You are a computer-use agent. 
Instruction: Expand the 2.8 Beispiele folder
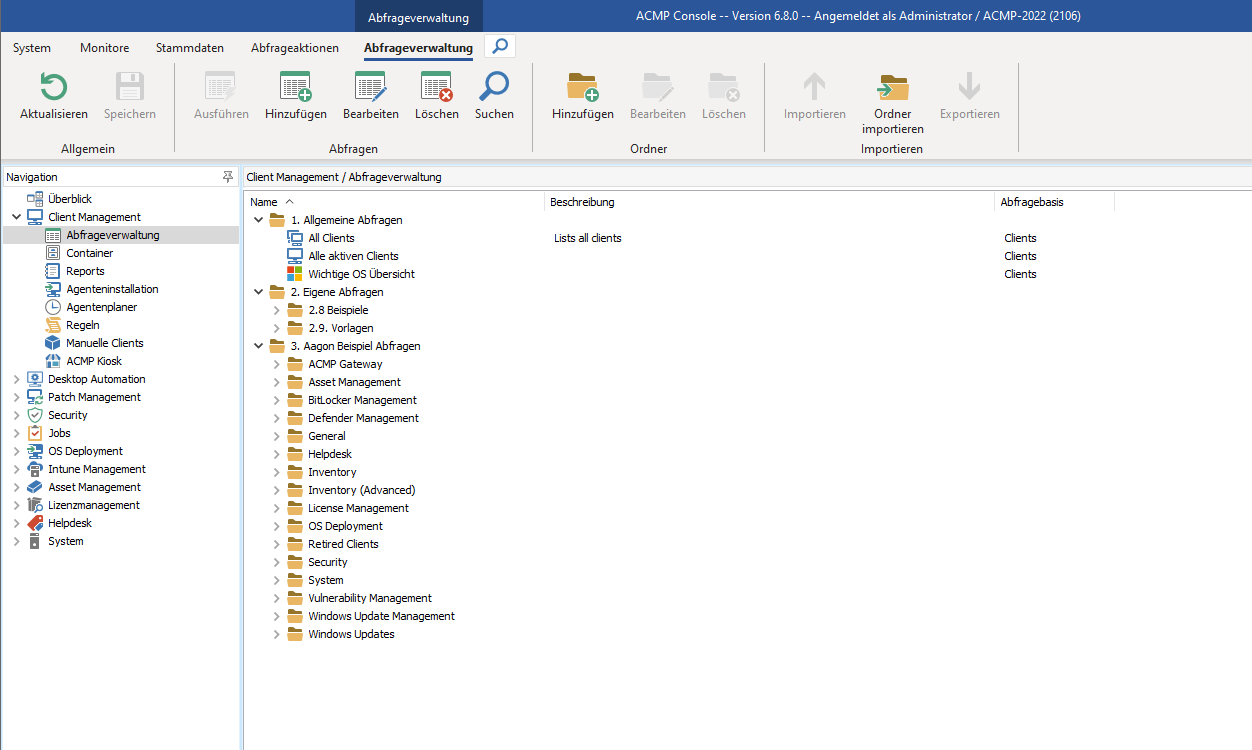[x=277, y=310]
